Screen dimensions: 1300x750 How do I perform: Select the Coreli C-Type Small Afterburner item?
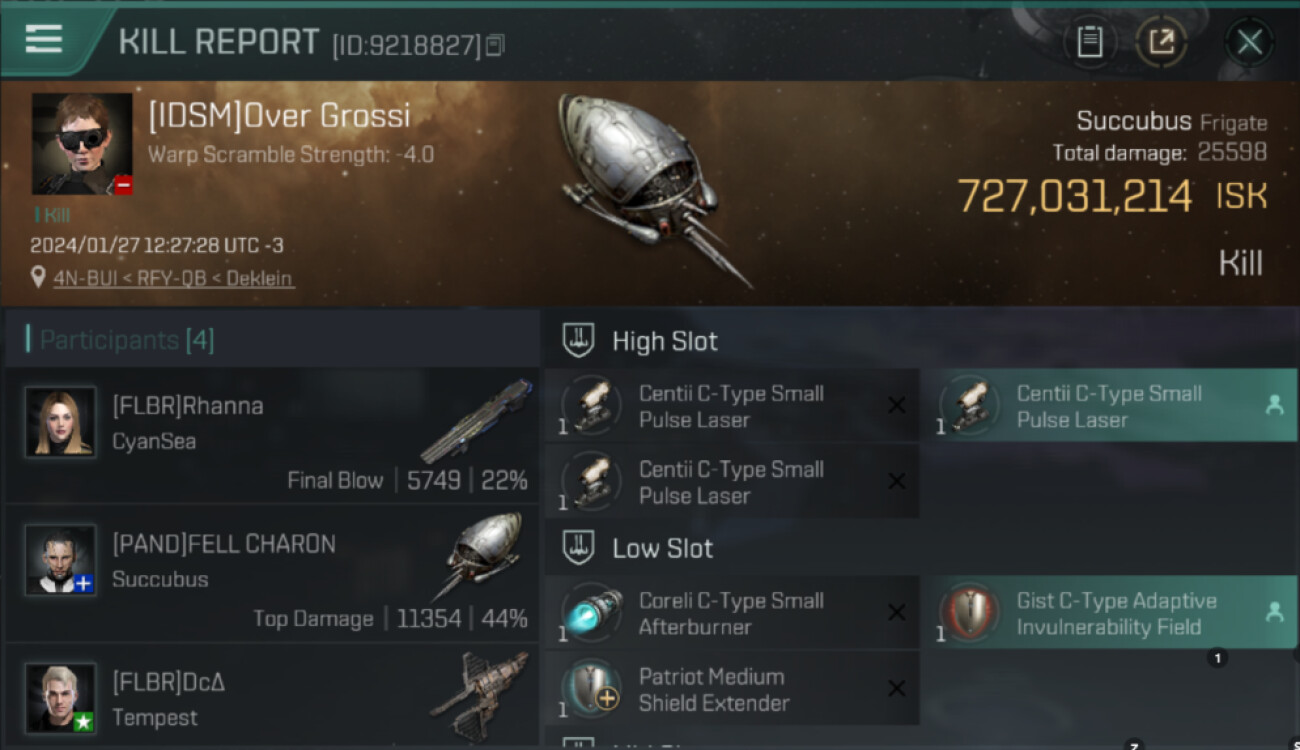pyautogui.click(x=732, y=613)
